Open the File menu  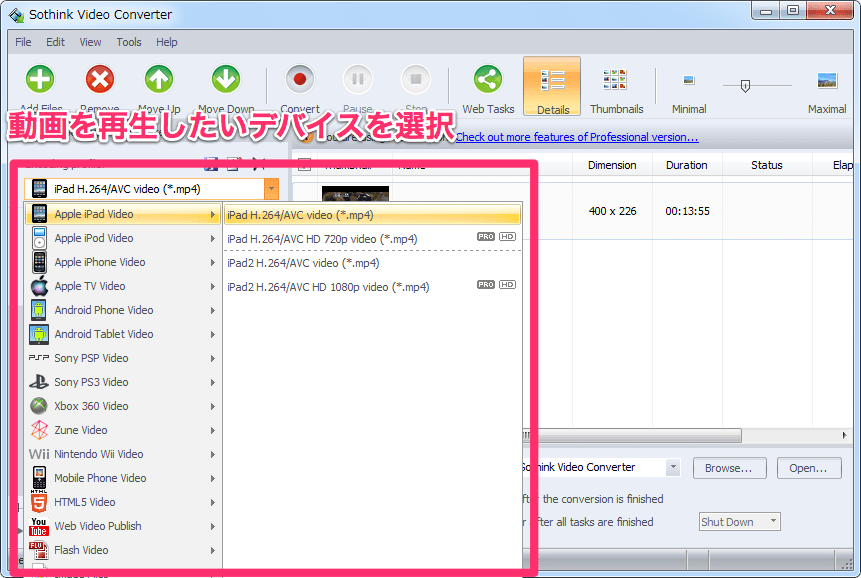pyautogui.click(x=22, y=42)
